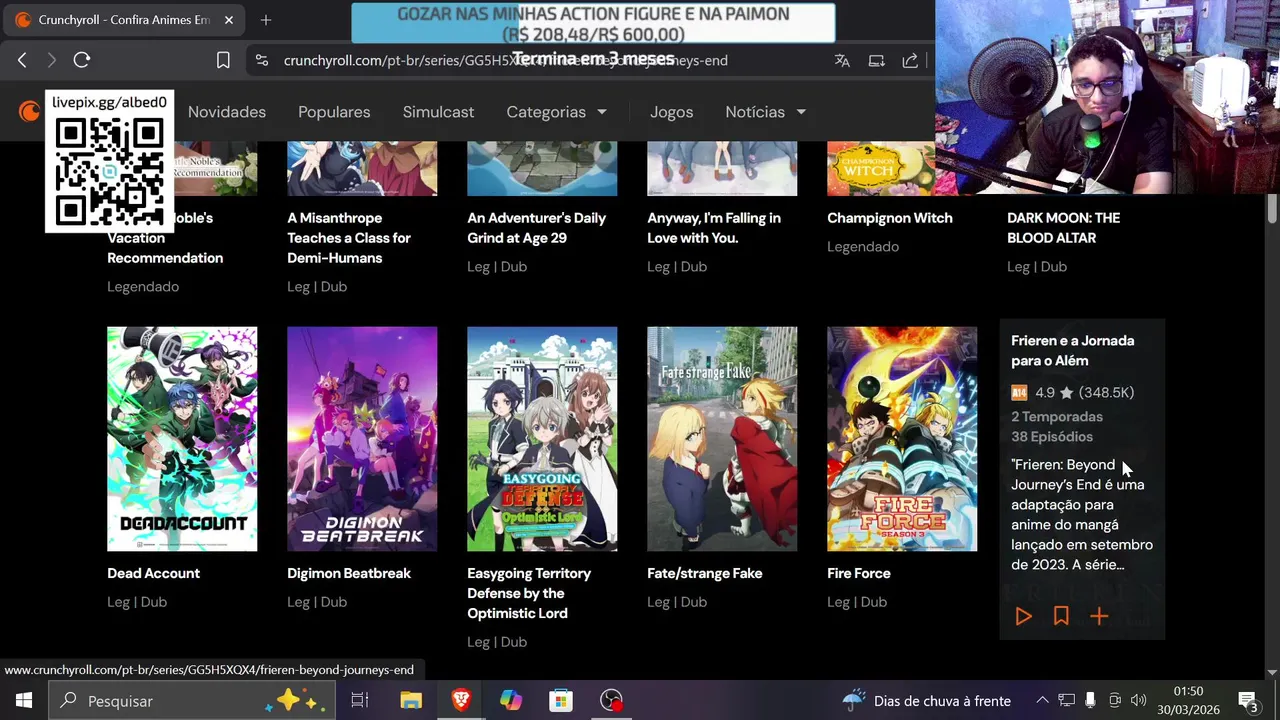Open the Dead Account poster
Image resolution: width=1280 pixels, height=720 pixels.
tap(182, 438)
